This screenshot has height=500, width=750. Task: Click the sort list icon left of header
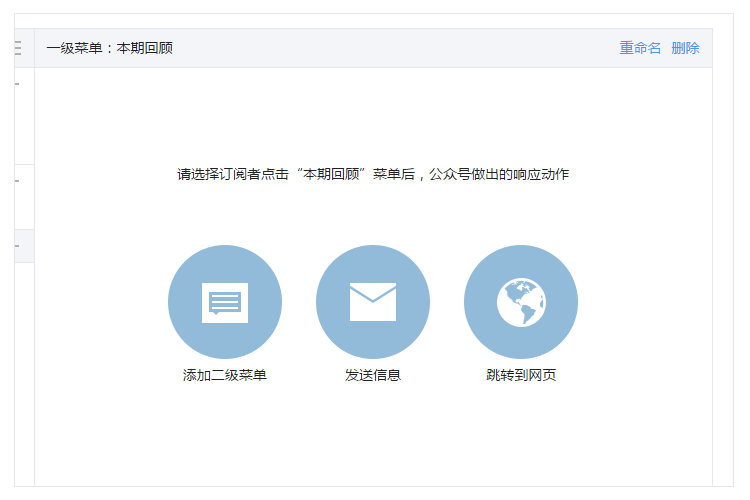click(18, 48)
